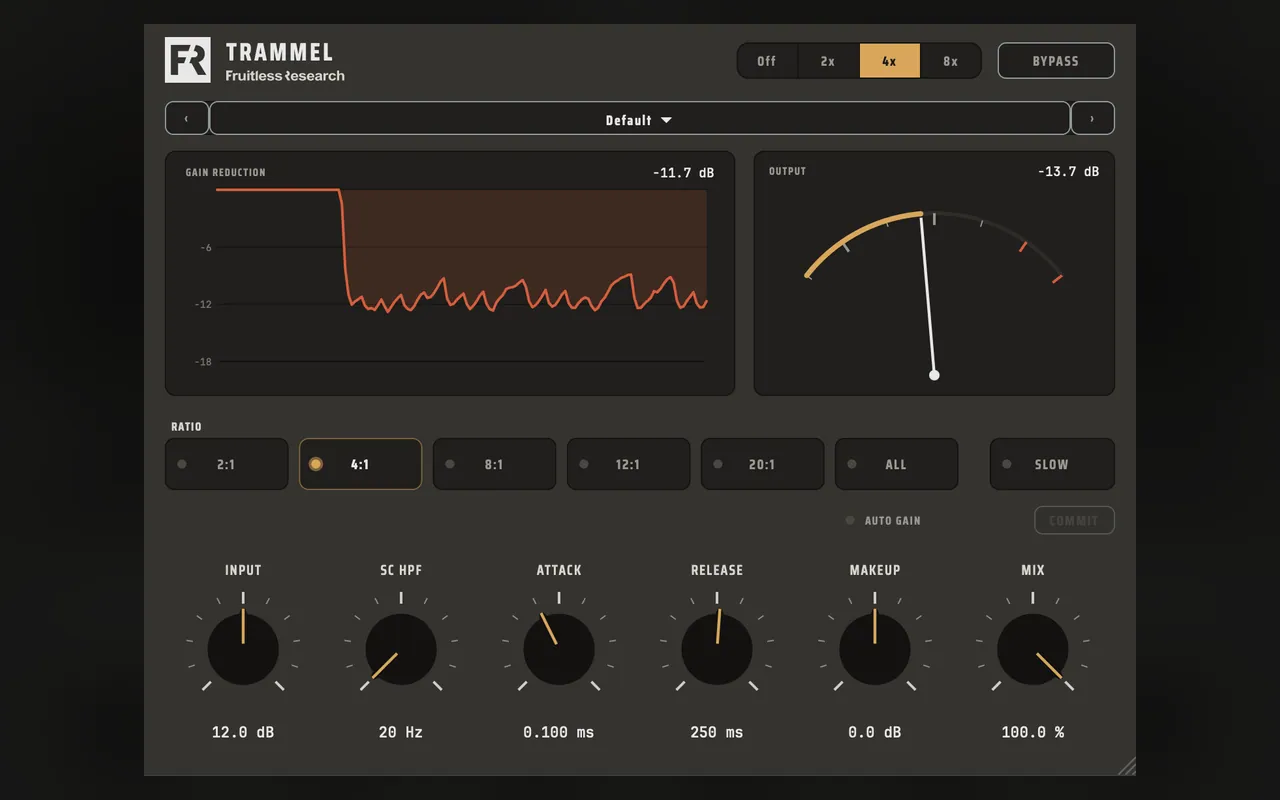Click the 0.0 dB makeup value
The width and height of the screenshot is (1280, 800).
(875, 732)
